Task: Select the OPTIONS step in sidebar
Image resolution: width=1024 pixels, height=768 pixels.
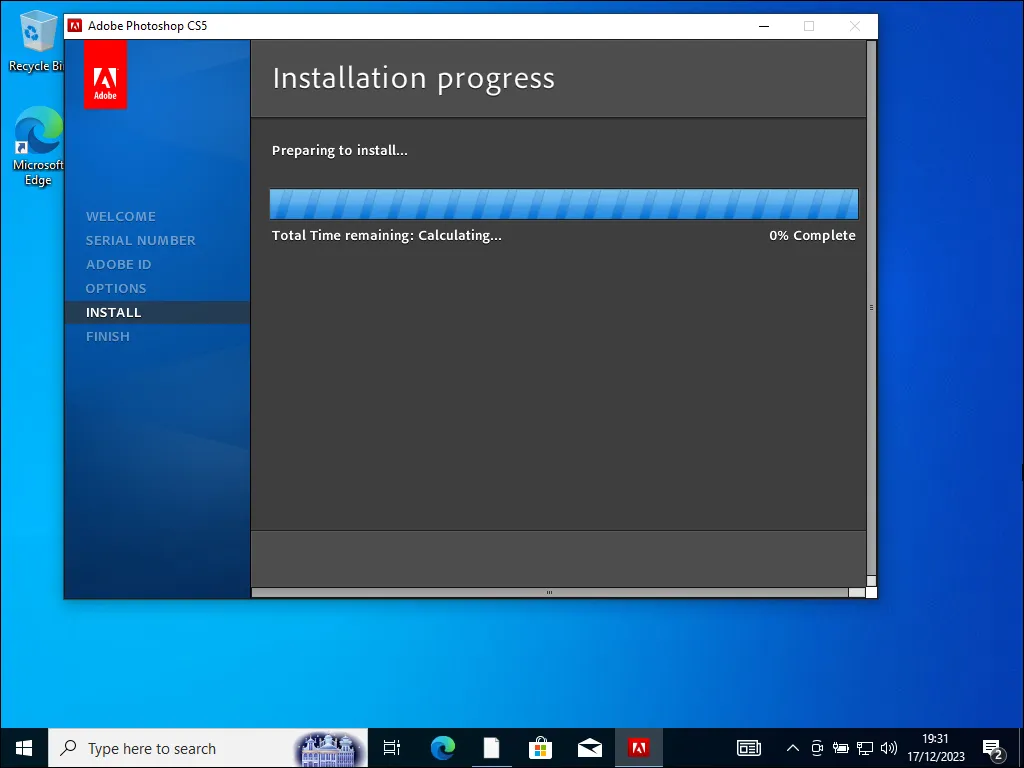Action: 116,288
